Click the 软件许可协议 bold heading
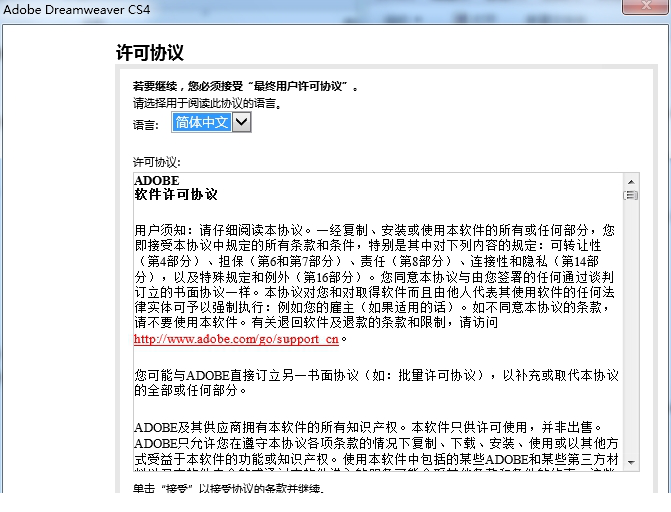 (x=176, y=194)
